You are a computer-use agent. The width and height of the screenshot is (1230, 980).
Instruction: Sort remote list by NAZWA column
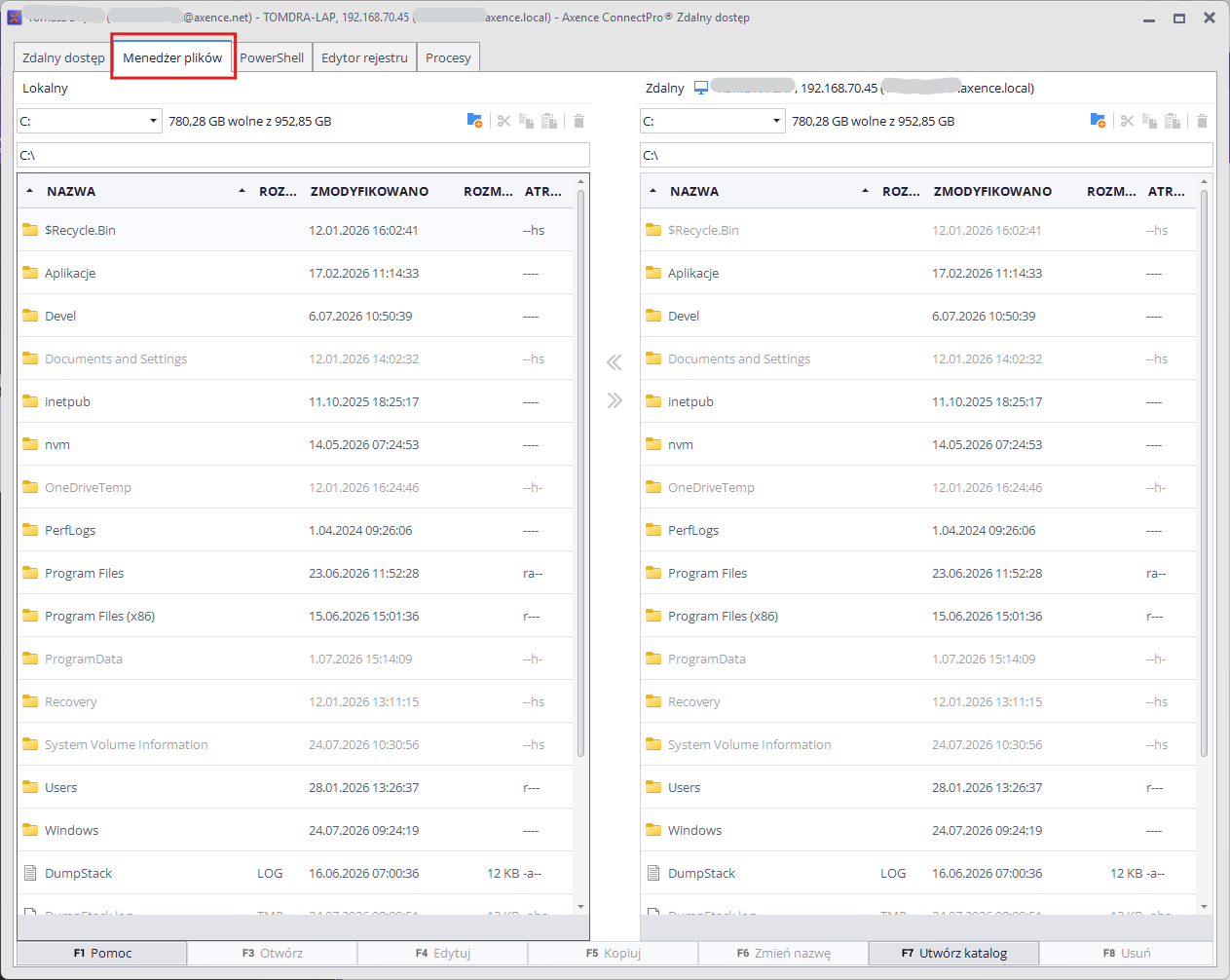pos(694,191)
